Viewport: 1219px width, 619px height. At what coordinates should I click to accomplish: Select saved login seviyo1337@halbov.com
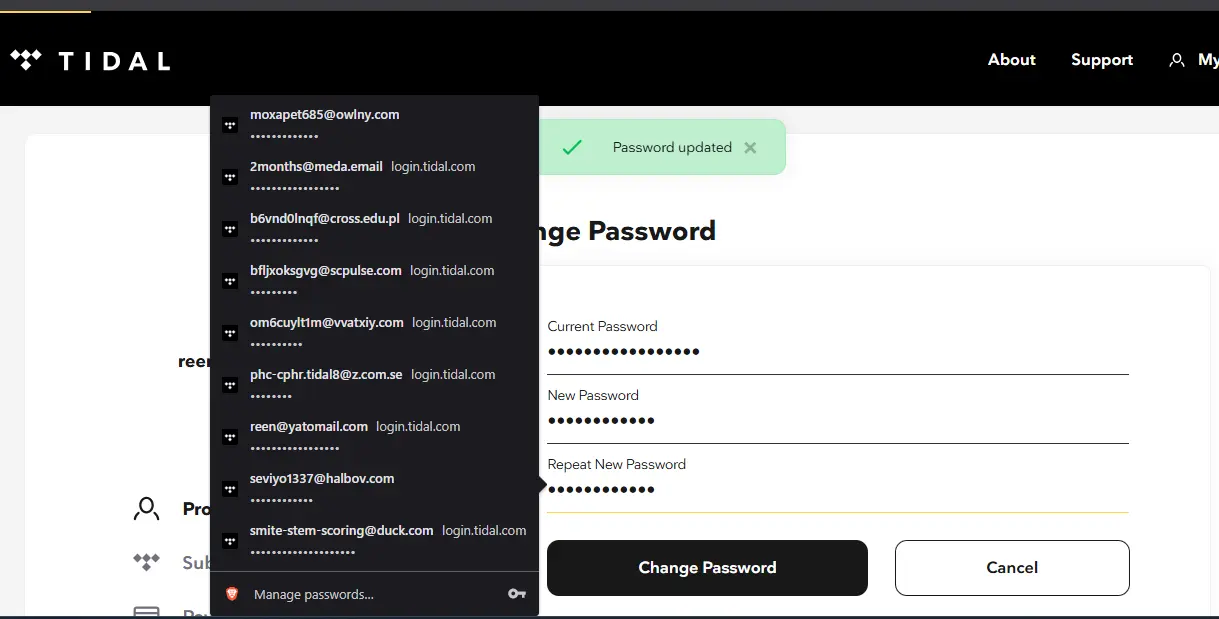pos(374,487)
